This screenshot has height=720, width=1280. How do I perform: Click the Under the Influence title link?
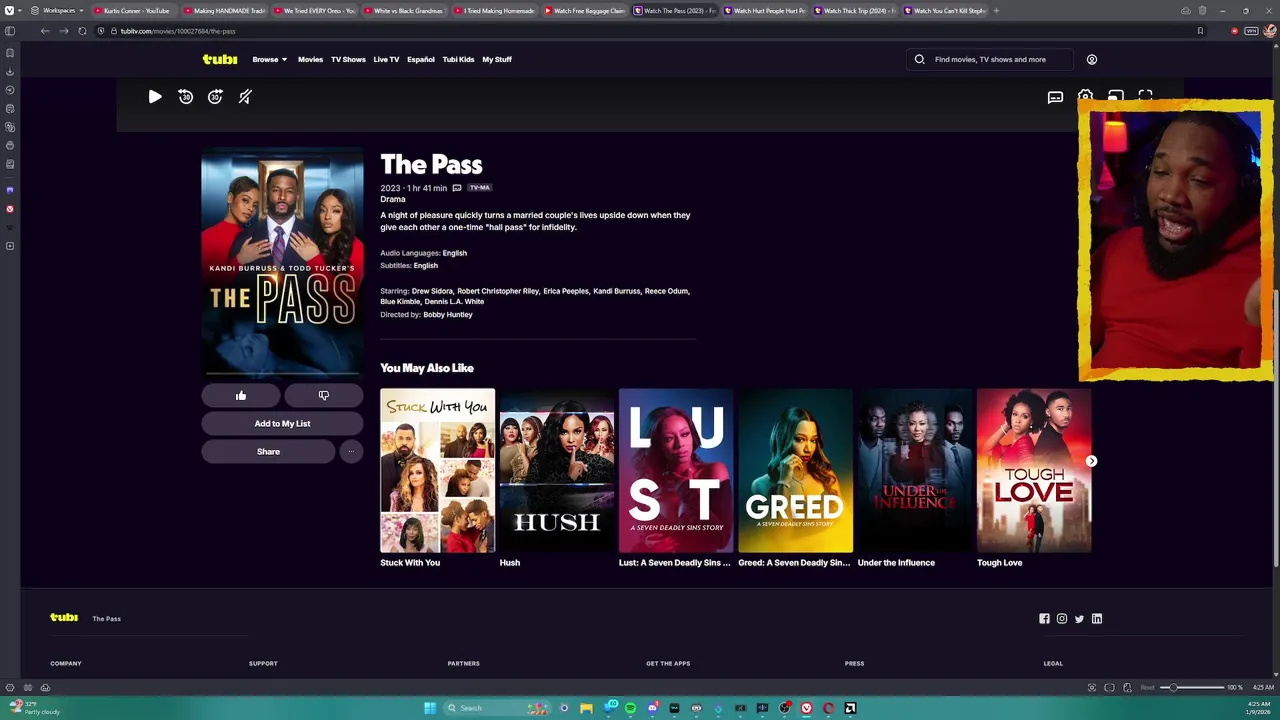[896, 563]
